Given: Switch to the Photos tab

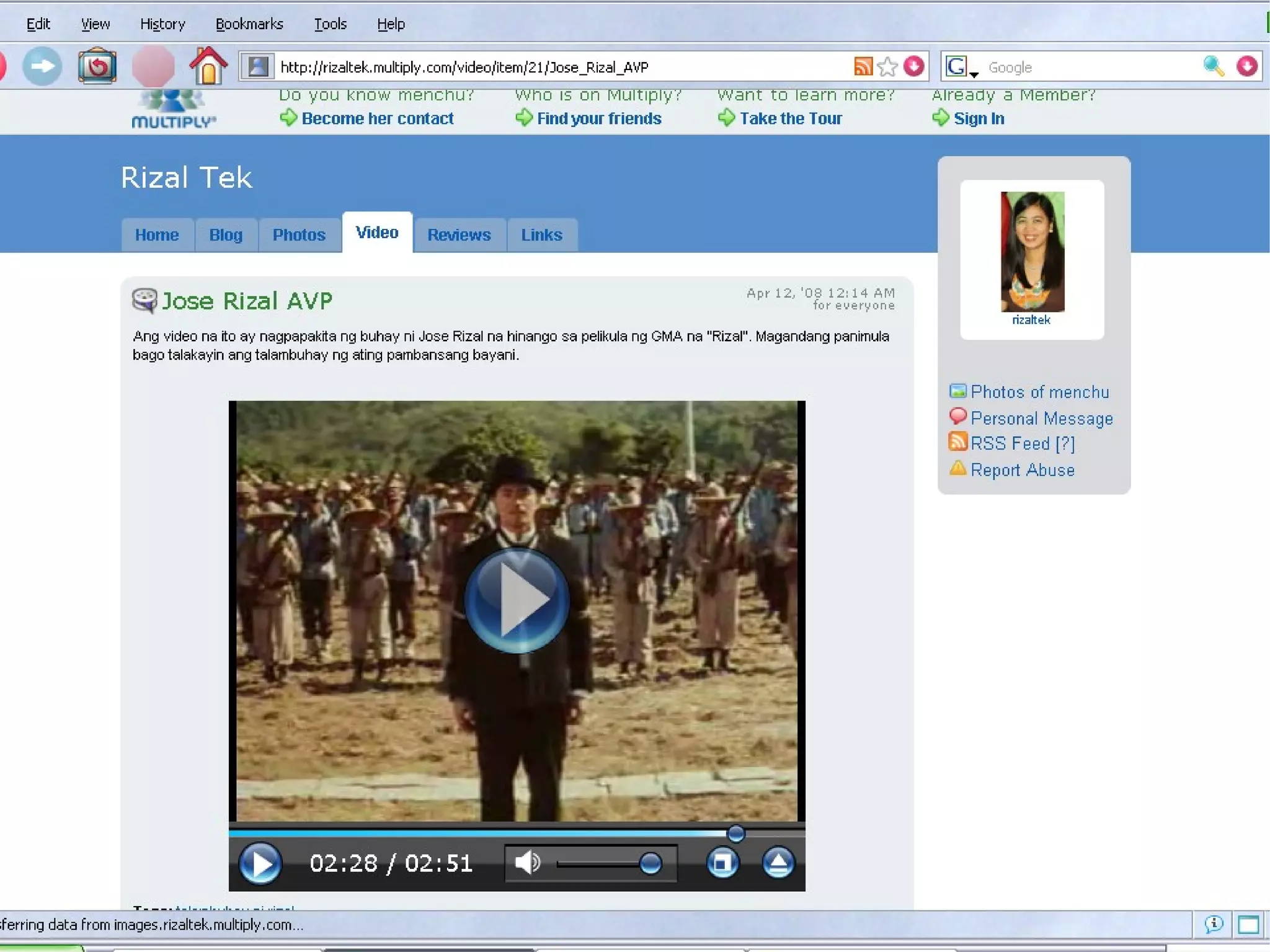Looking at the screenshot, I should tap(299, 235).
